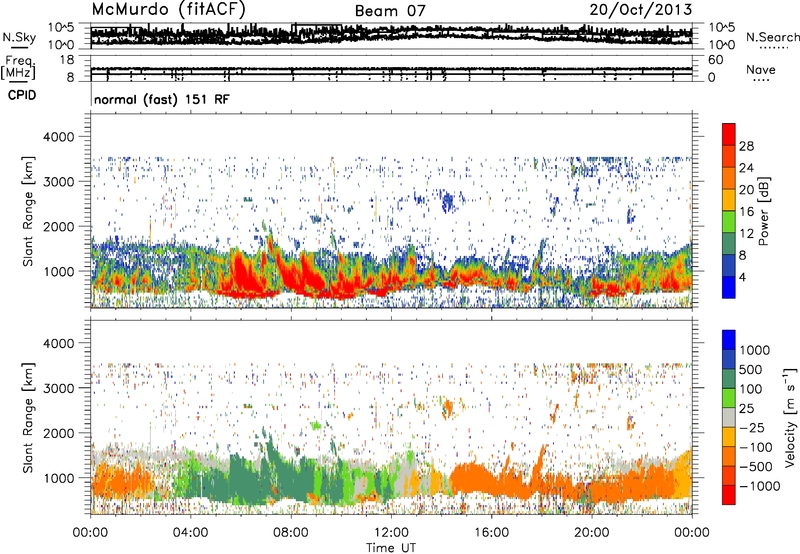Click the Nave legend label
The height and width of the screenshot is (554, 800).
(761, 69)
